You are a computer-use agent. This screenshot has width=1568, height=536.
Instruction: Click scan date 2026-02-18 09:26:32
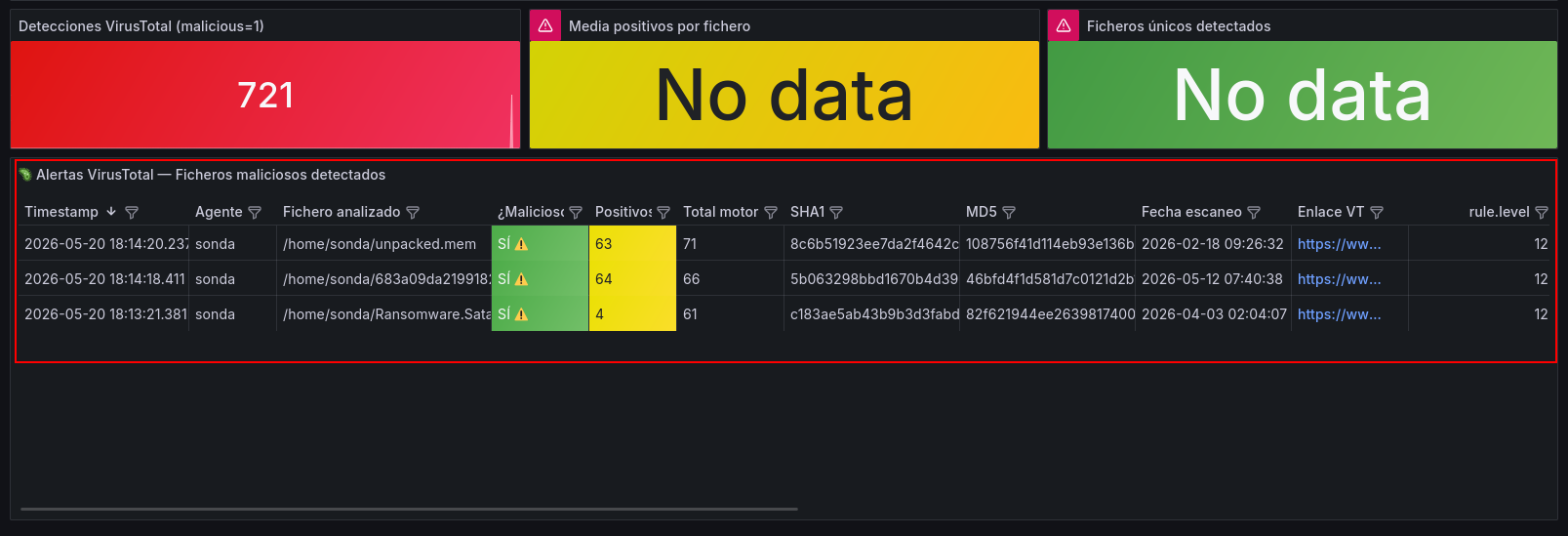click(x=1213, y=244)
